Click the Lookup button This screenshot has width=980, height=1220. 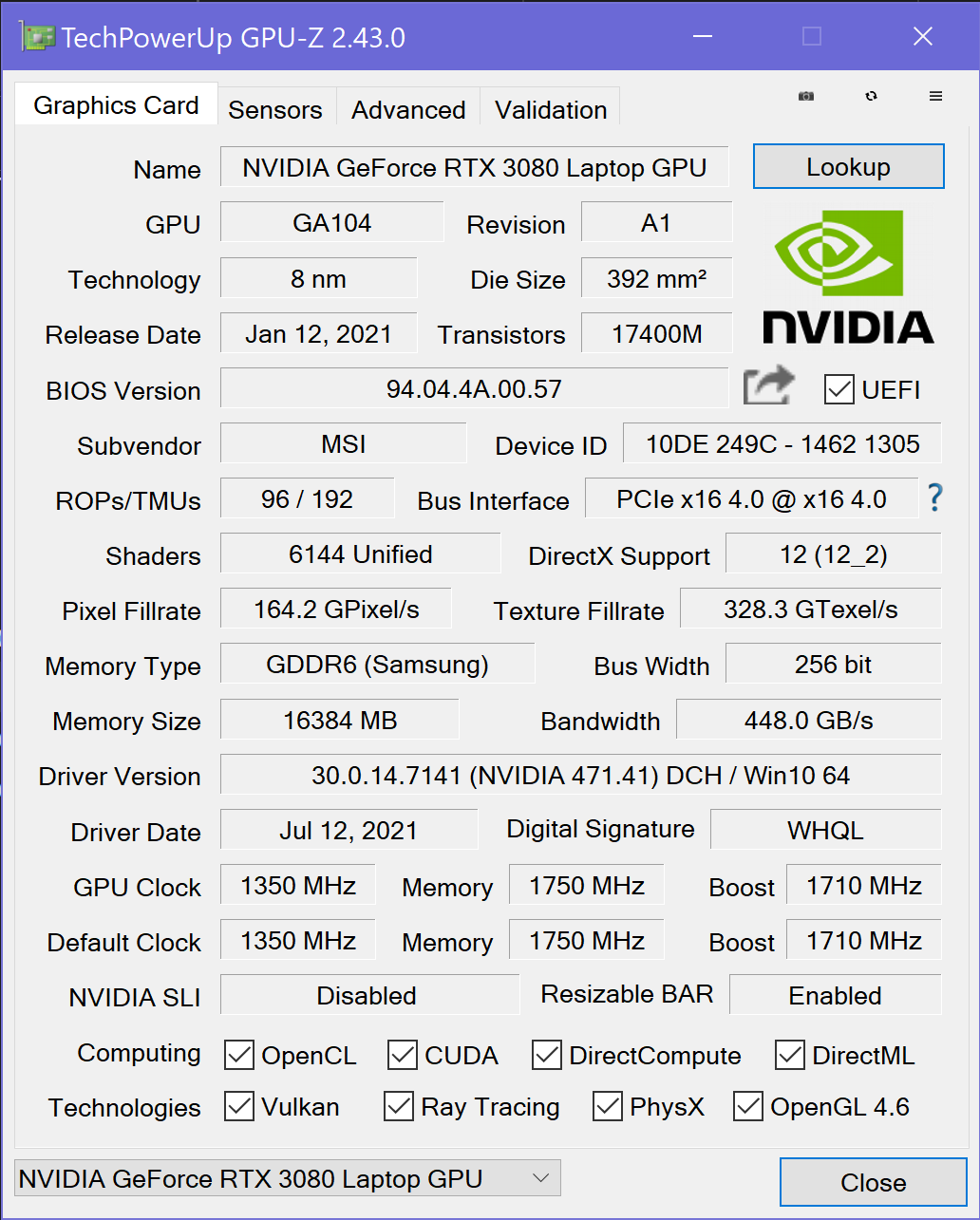tap(848, 167)
